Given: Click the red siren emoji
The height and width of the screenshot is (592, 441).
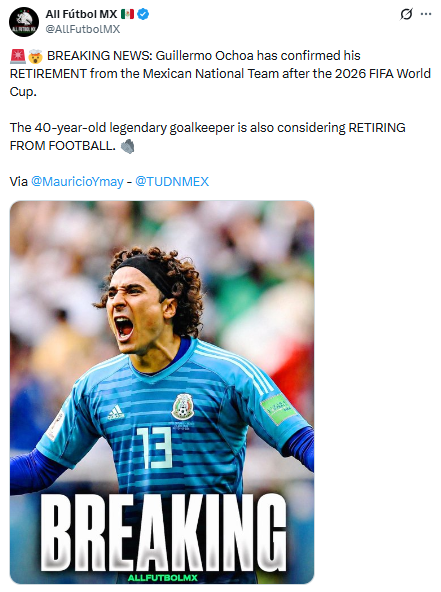Looking at the screenshot, I should (17, 56).
